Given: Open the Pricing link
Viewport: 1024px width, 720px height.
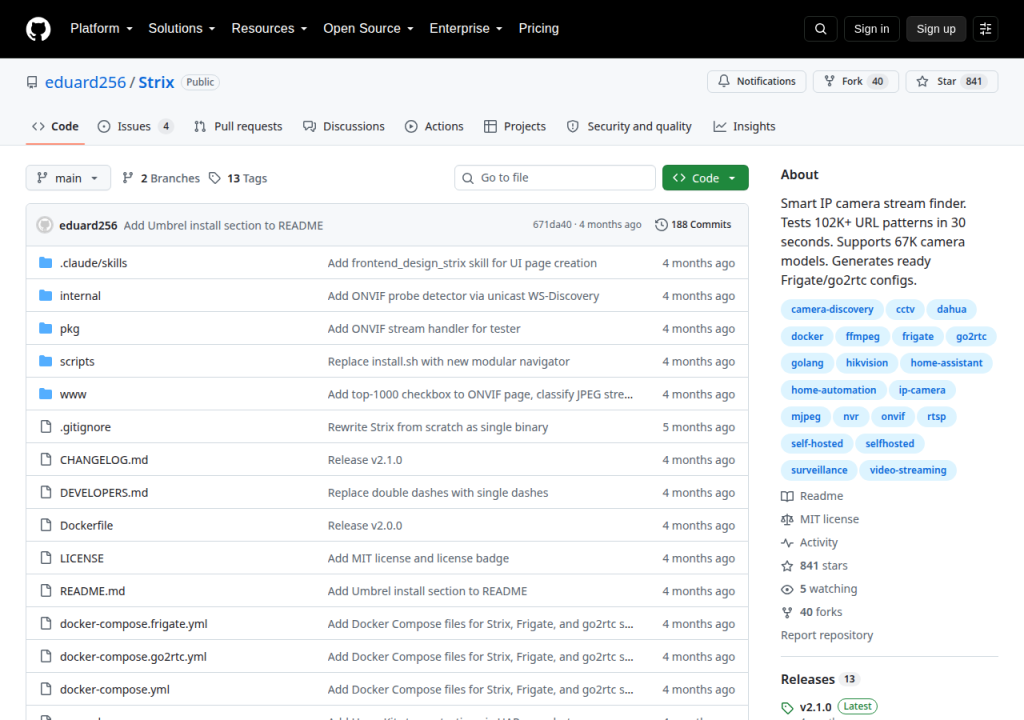Looking at the screenshot, I should click(x=539, y=29).
